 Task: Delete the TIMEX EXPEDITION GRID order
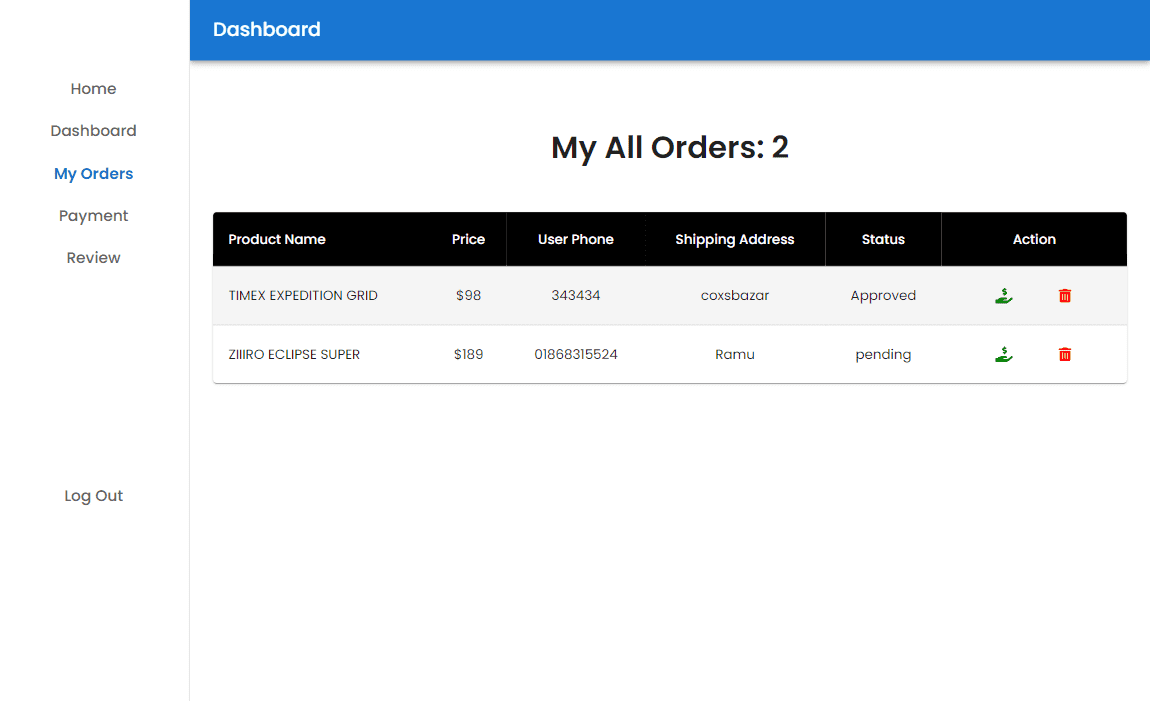pyautogui.click(x=1065, y=296)
